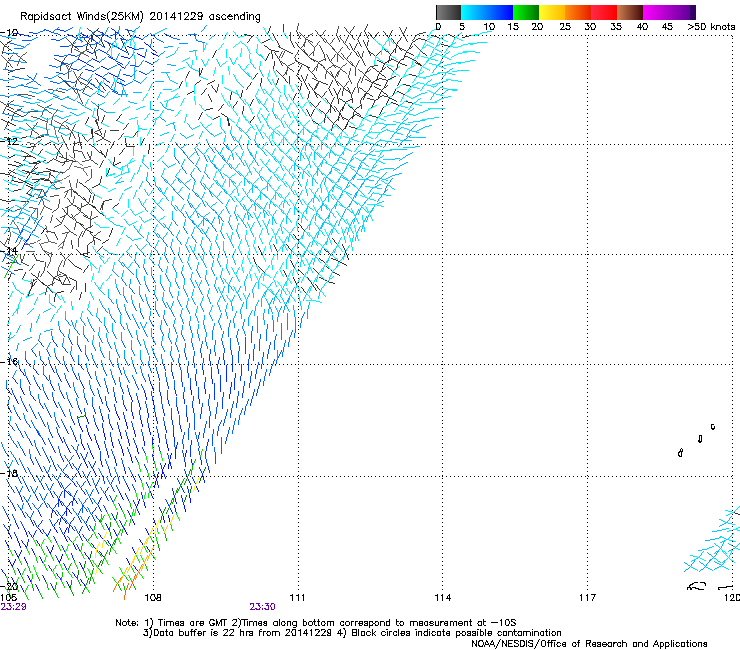The height and width of the screenshot is (650, 740).
Task: Click the red 30-35 knots legend swatch
Action: 604,12
